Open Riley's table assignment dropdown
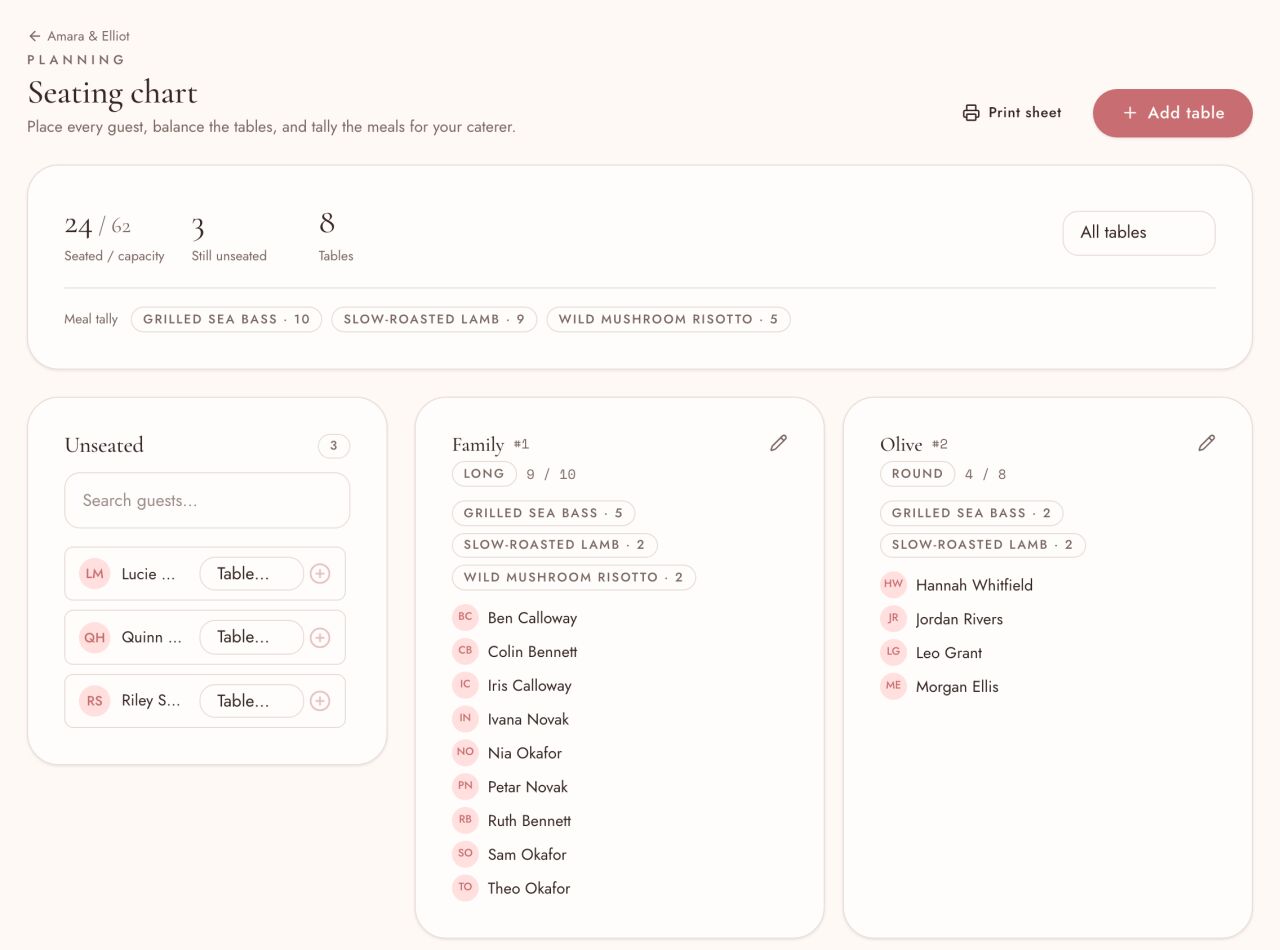The image size is (1280, 950). [252, 701]
